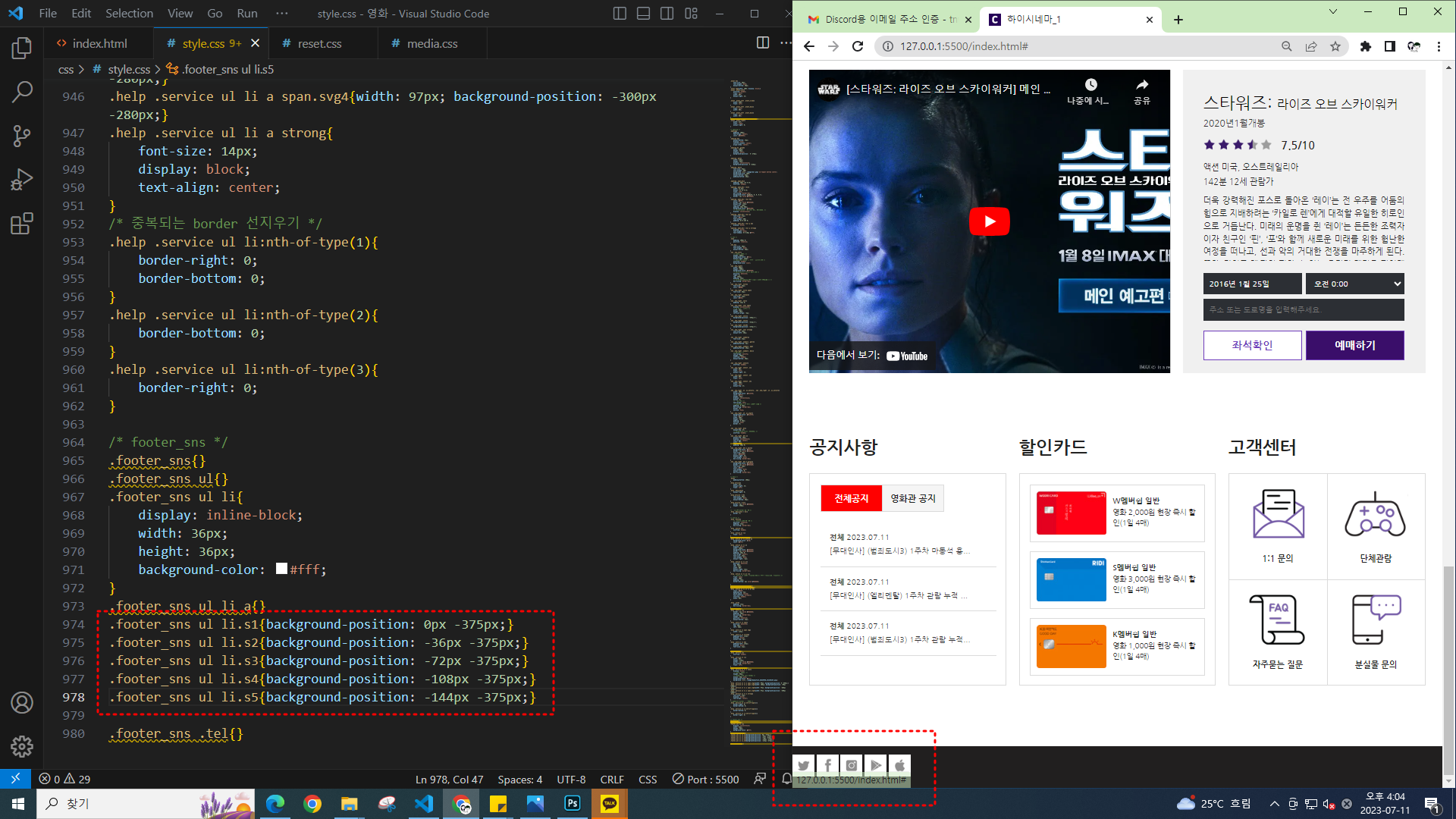Play the Star Wars YouTube video
The image size is (1456, 819).
click(989, 221)
